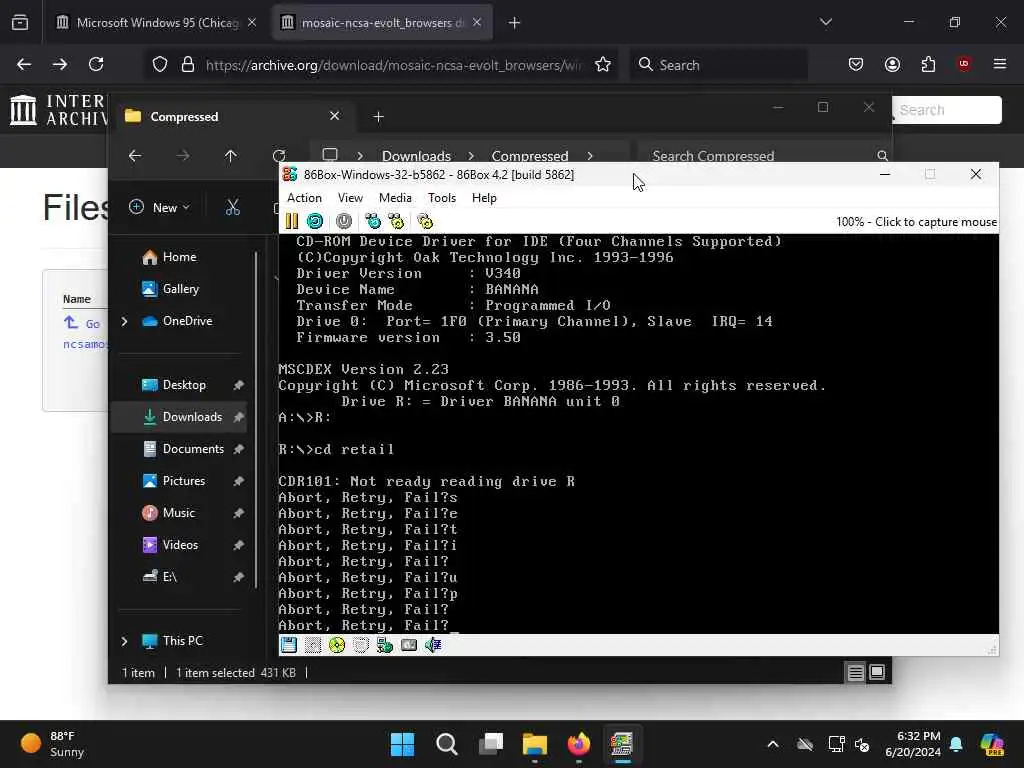Expand chevron after Compressed breadcrumb

tap(590, 157)
